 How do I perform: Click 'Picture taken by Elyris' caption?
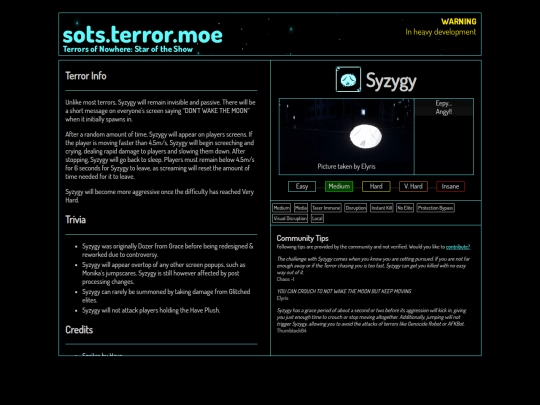click(x=346, y=167)
